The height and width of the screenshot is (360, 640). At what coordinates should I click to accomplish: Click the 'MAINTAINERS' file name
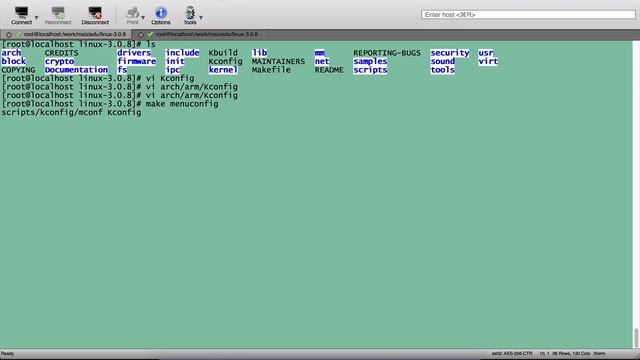278,61
